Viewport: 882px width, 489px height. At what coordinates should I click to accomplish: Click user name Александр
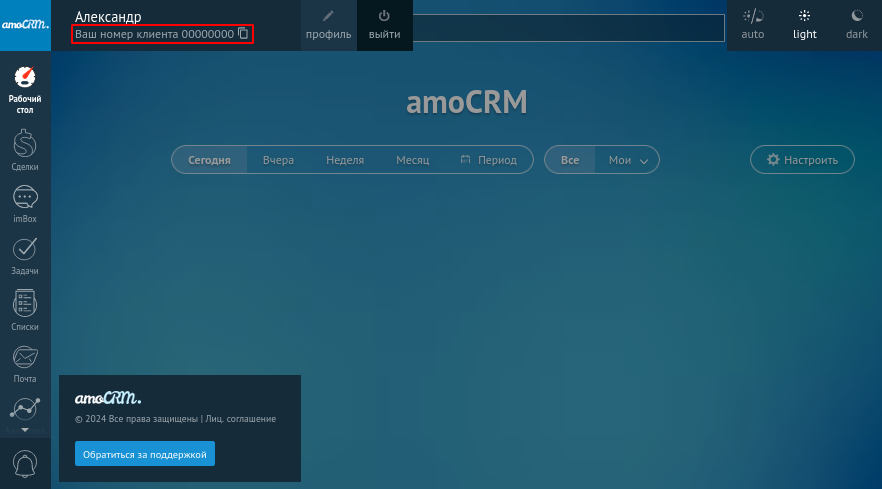pos(108,16)
